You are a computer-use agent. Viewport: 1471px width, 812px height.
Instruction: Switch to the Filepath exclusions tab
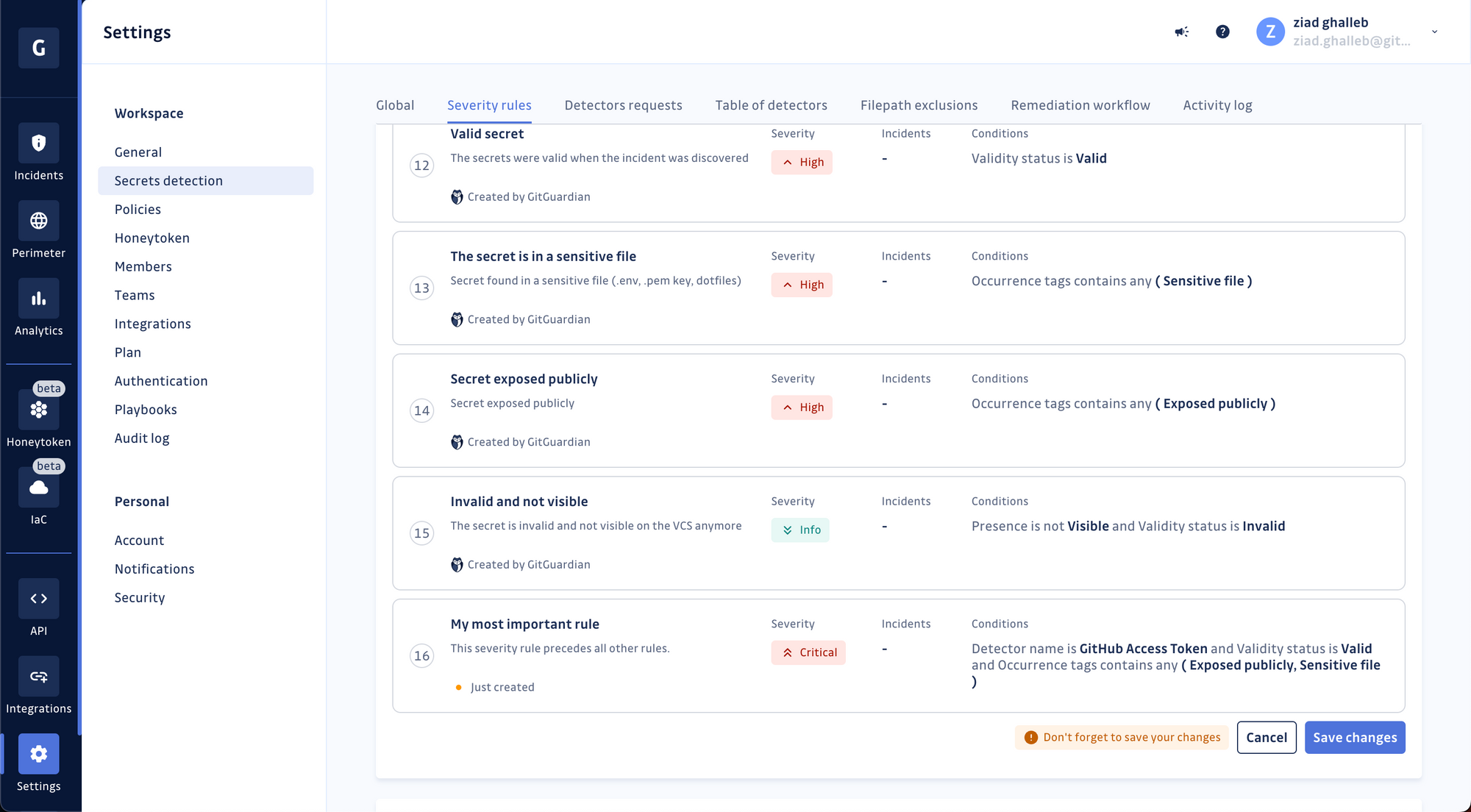919,105
